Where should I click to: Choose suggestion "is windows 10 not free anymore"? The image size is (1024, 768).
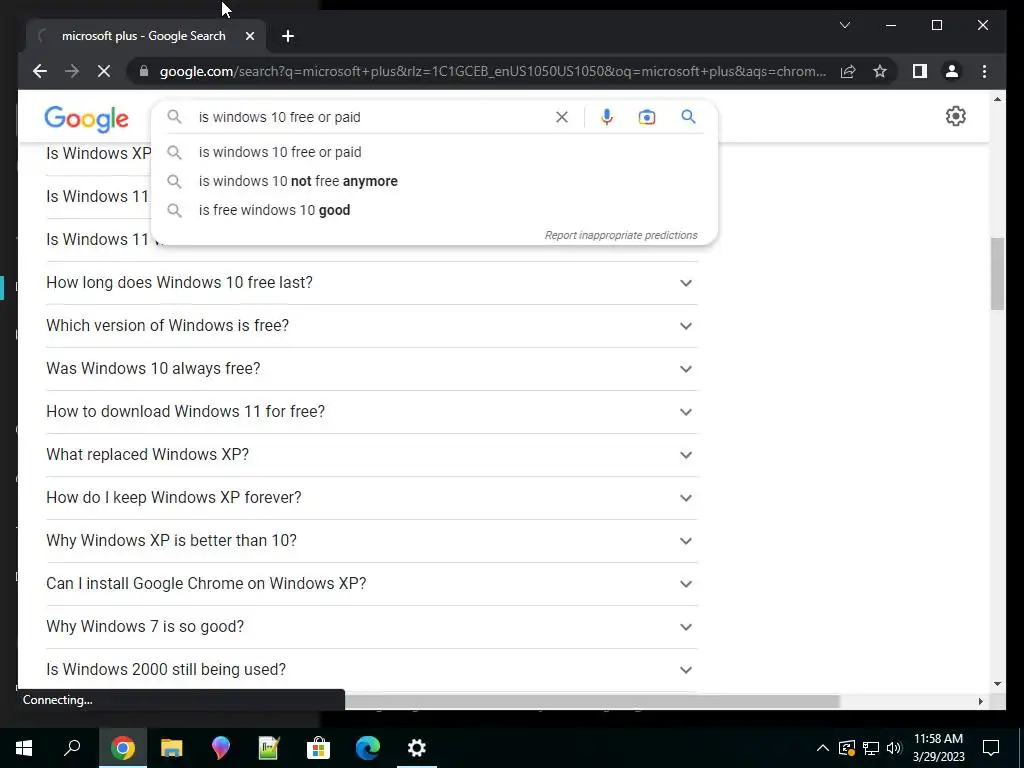[434, 181]
